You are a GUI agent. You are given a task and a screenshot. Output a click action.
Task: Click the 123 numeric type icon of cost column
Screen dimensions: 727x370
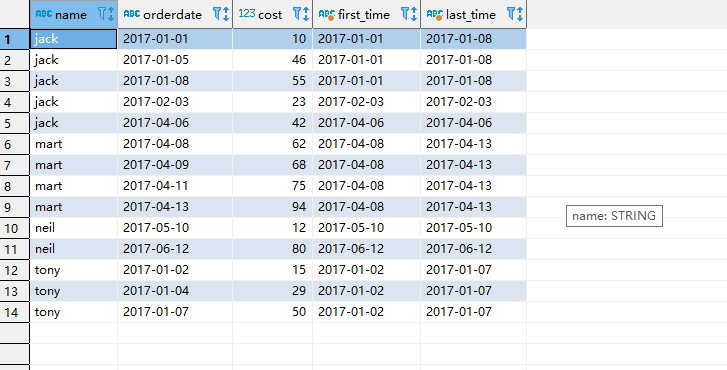247,14
